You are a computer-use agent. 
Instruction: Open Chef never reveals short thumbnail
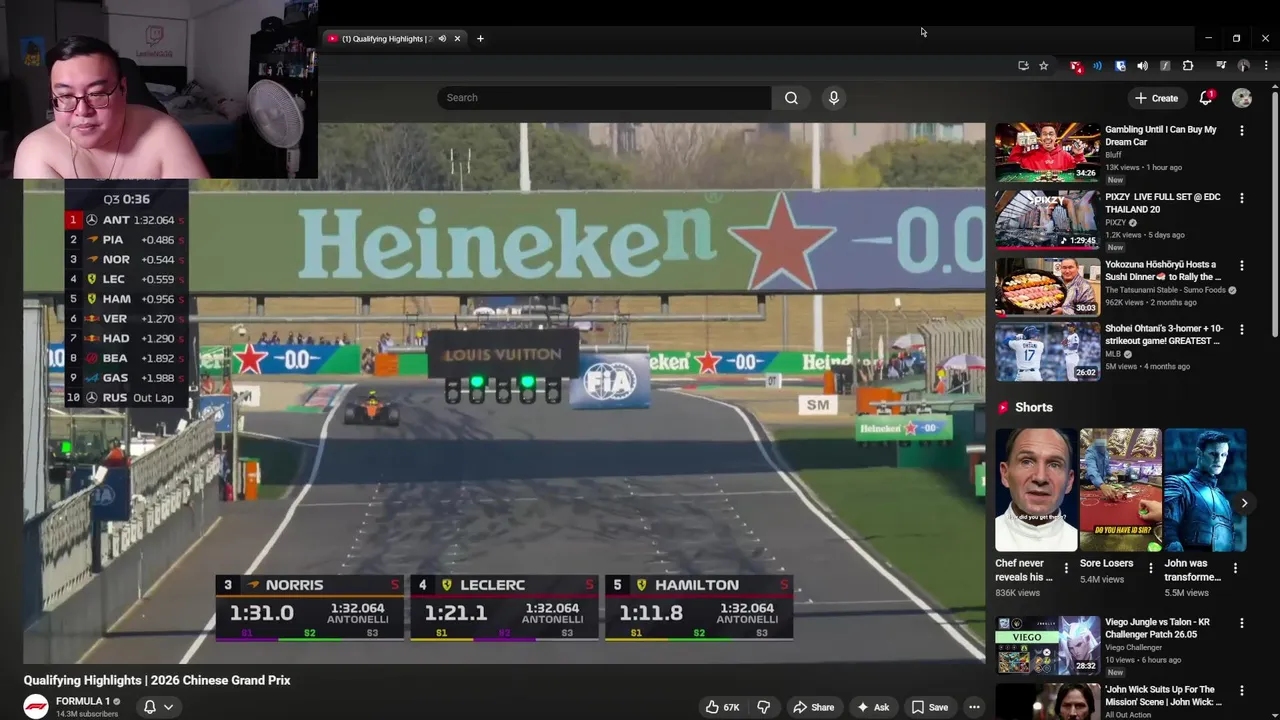pos(1036,490)
